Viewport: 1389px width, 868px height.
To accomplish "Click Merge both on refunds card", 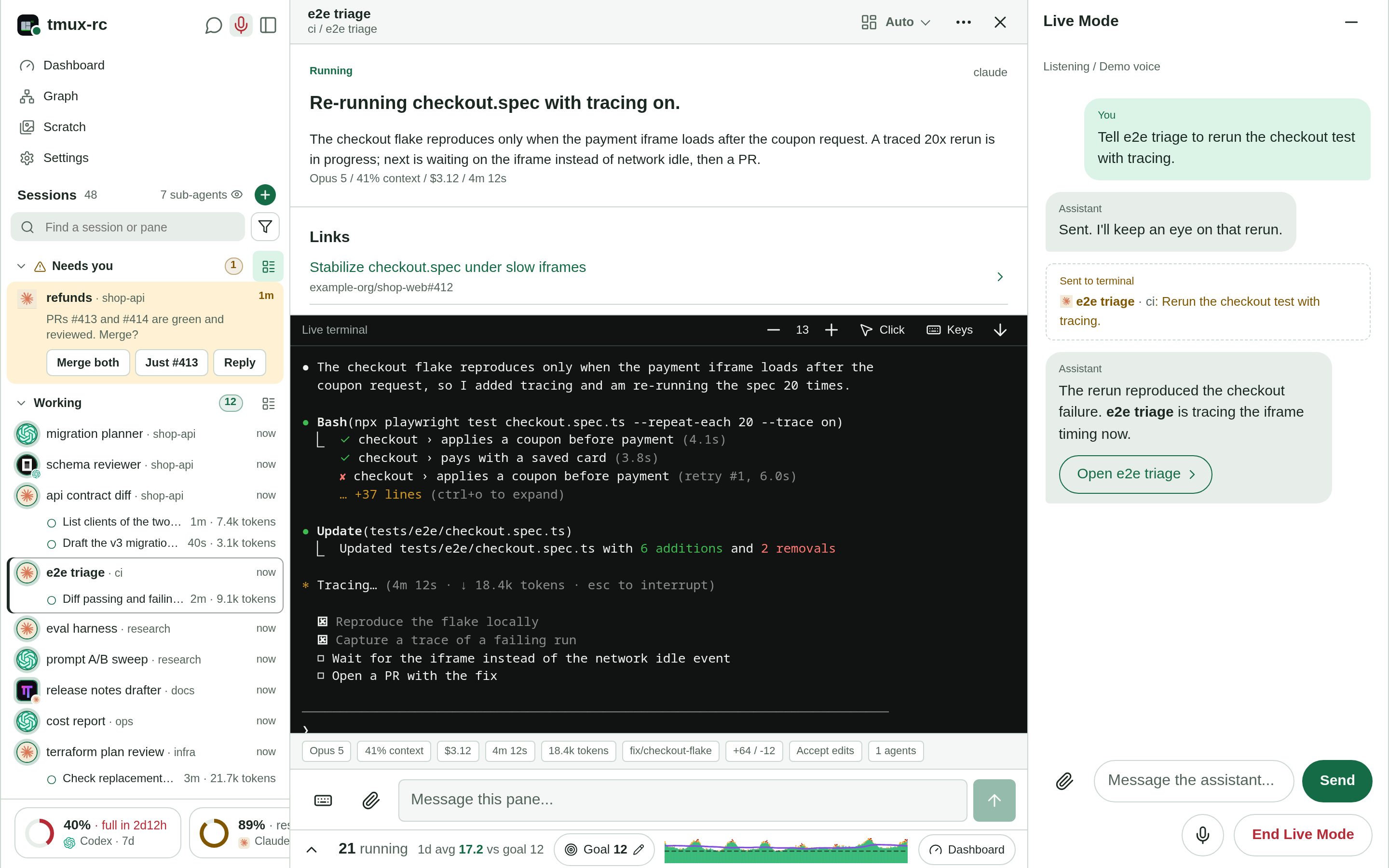I will 88,362.
